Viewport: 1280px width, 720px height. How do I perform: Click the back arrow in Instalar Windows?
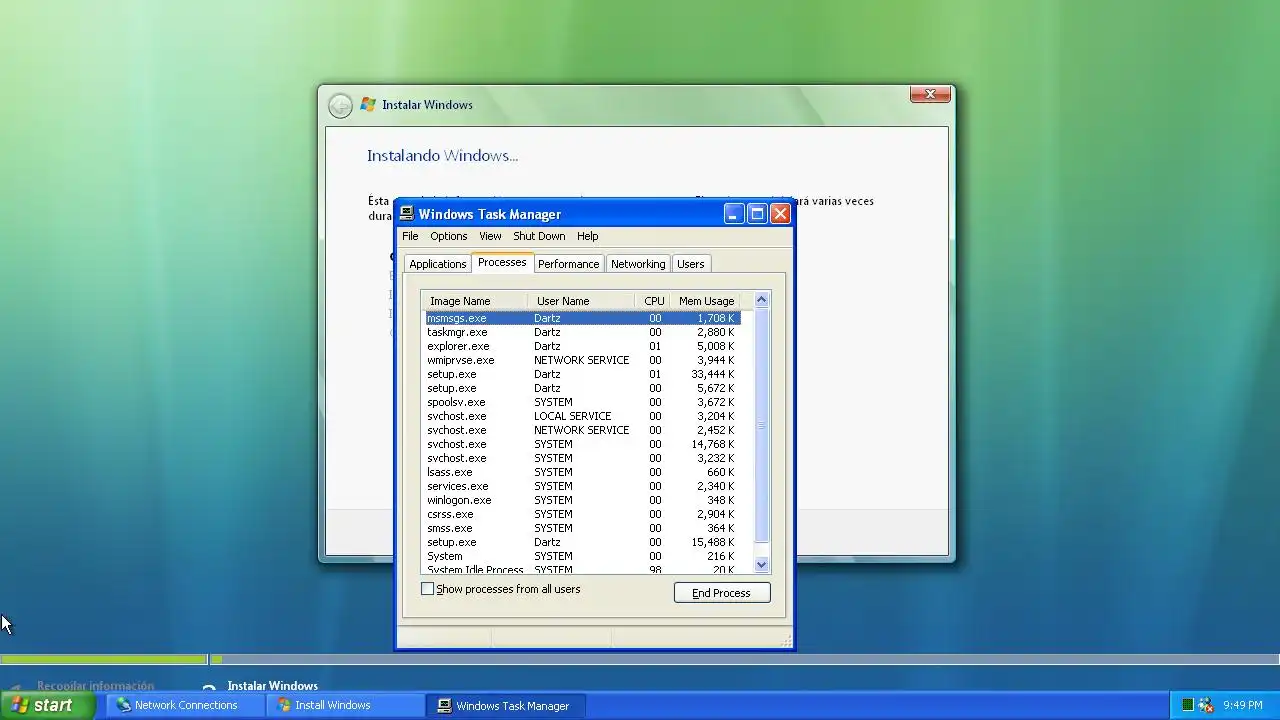pos(340,105)
